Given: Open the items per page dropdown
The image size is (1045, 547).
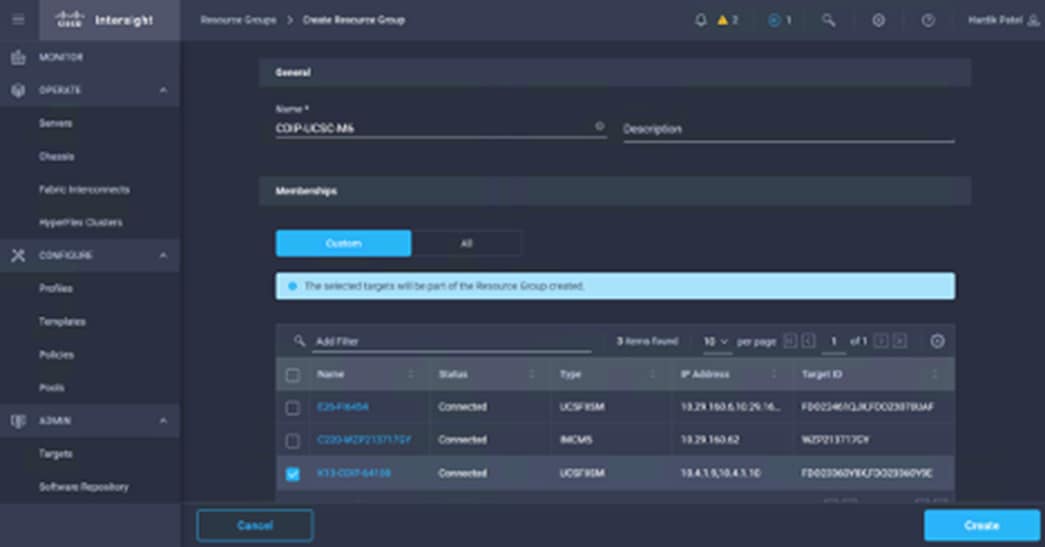Looking at the screenshot, I should point(716,341).
